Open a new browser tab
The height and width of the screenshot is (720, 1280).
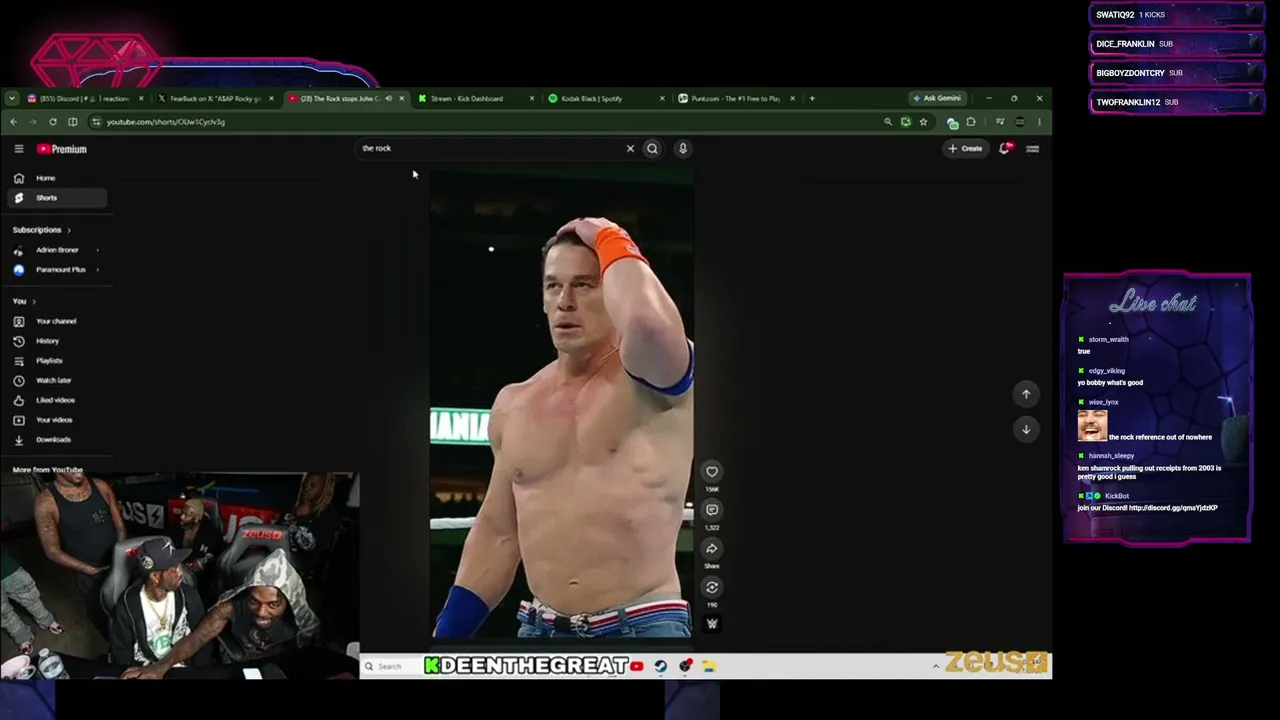pos(812,99)
